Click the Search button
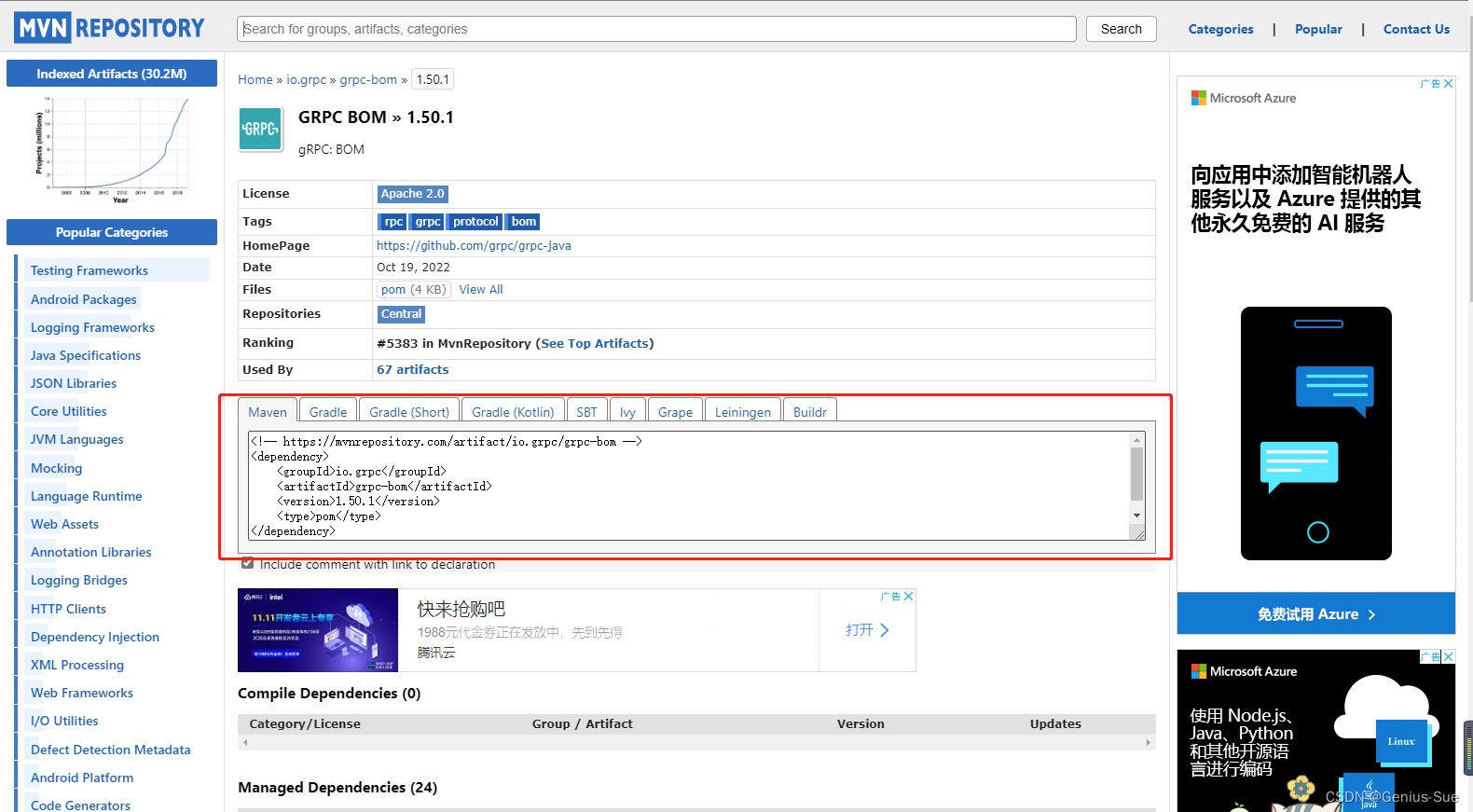Screen dimensions: 1473x812 tap(1122, 29)
